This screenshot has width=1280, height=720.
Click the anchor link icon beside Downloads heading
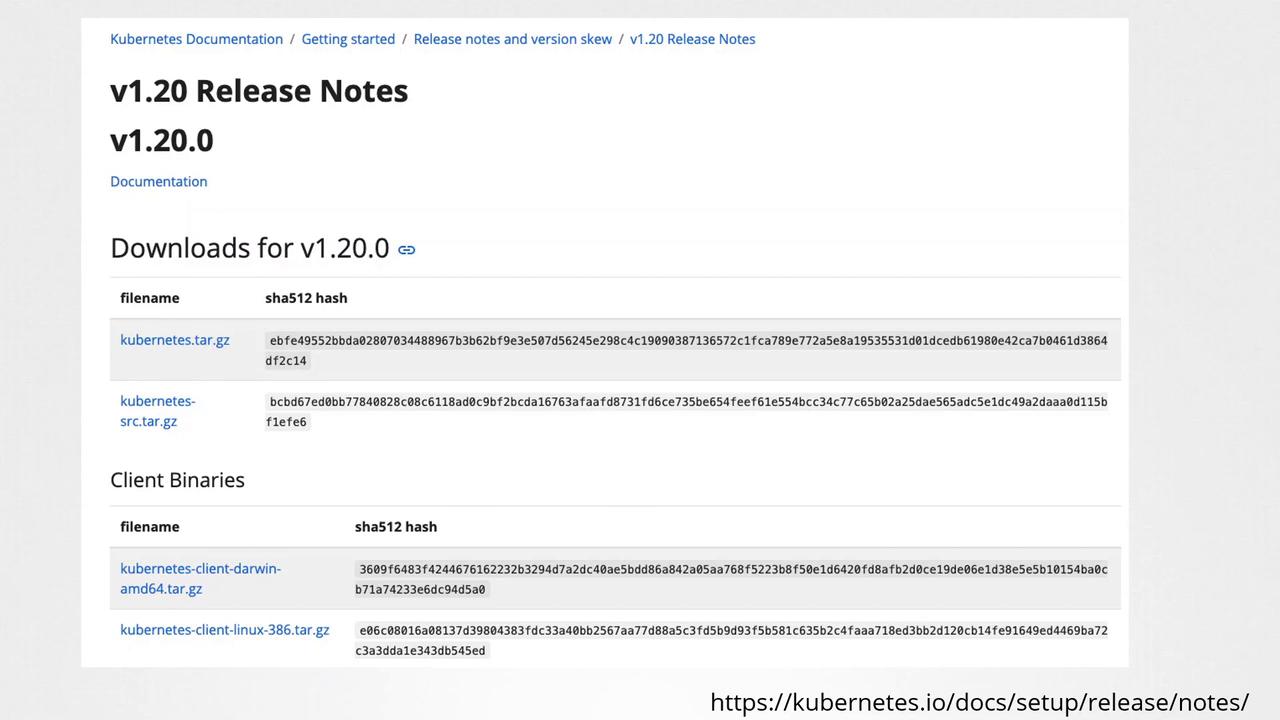coord(406,250)
